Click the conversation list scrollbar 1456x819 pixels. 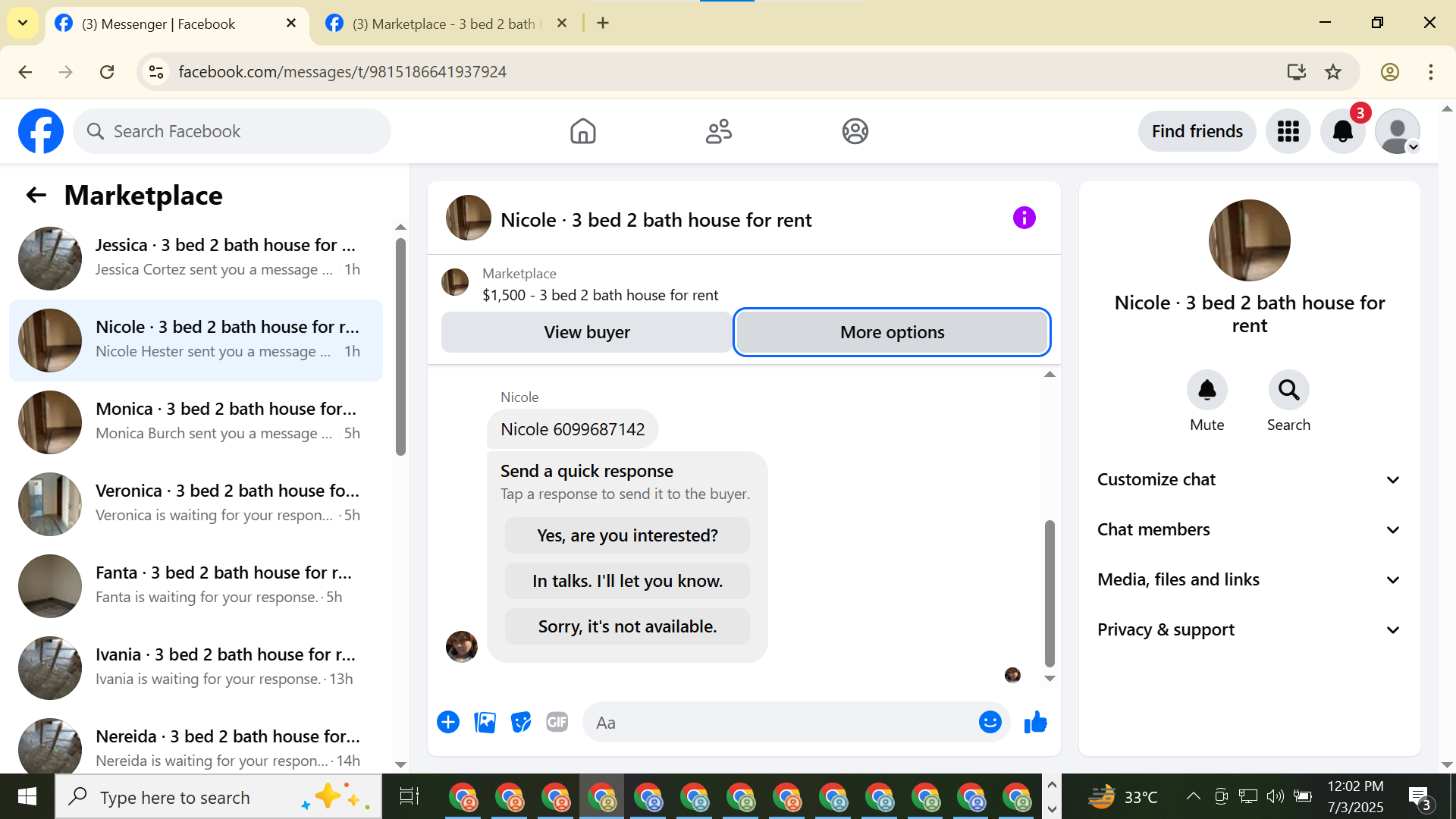(400, 347)
